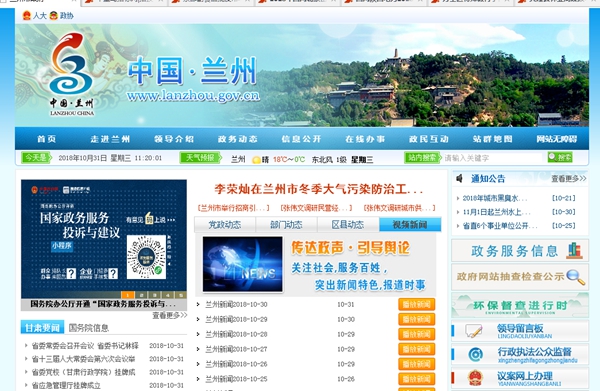Click the green 搜索 search button
600x391 pixels.
(560, 157)
